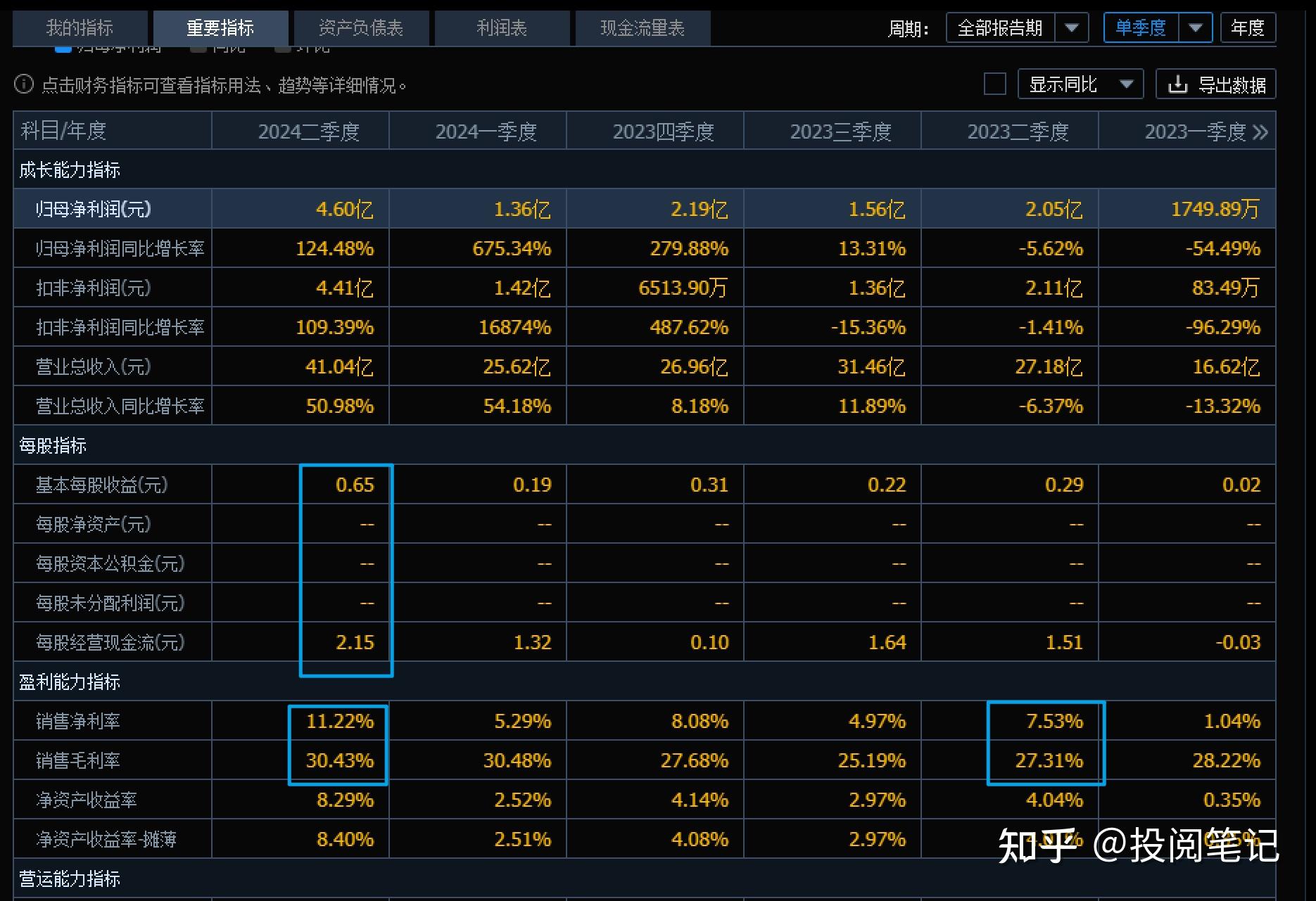Open the 归母净利润(元) indicator row
Screen dimensions: 1316x901
point(94,209)
